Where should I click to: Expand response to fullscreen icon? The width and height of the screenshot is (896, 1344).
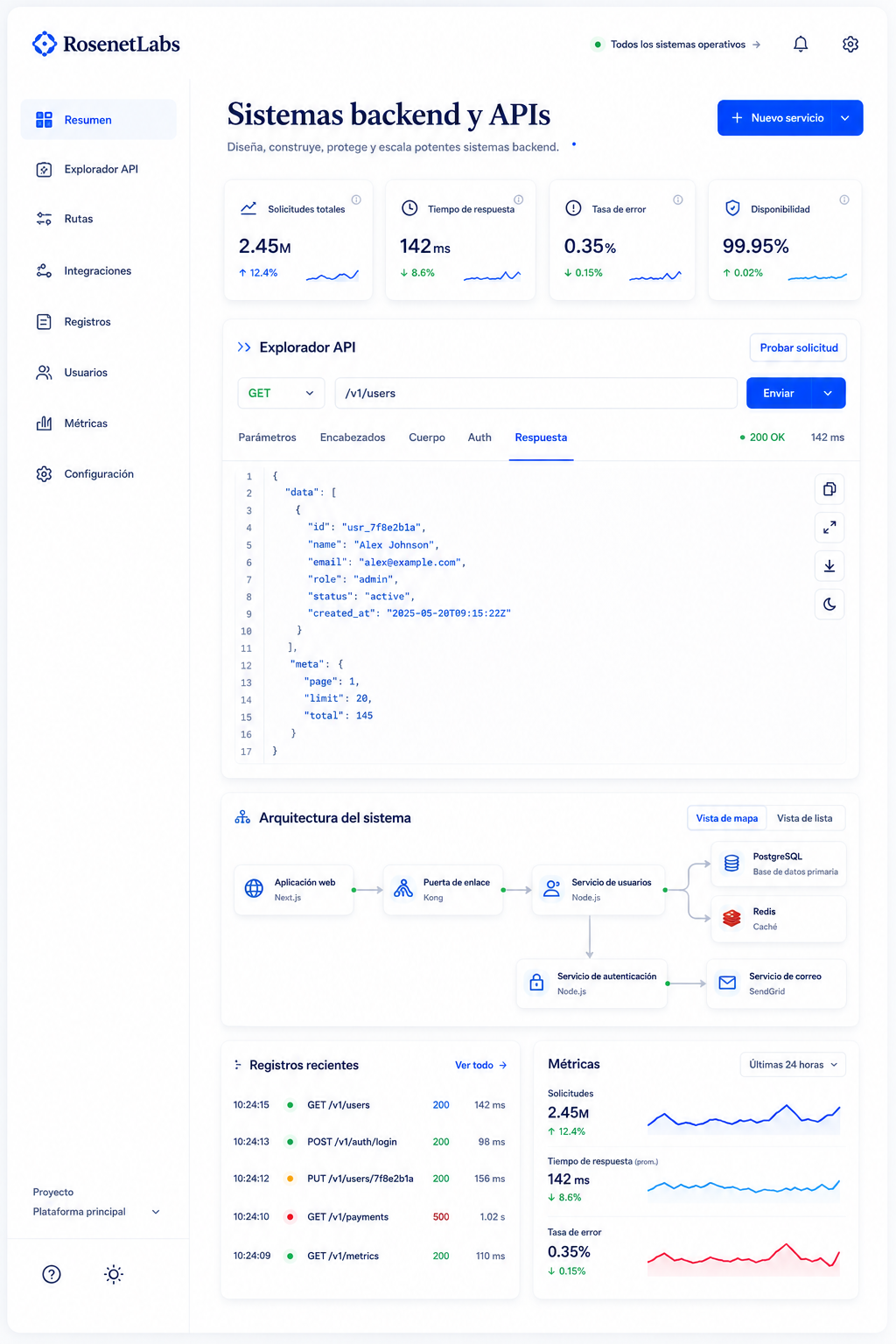coord(829,528)
